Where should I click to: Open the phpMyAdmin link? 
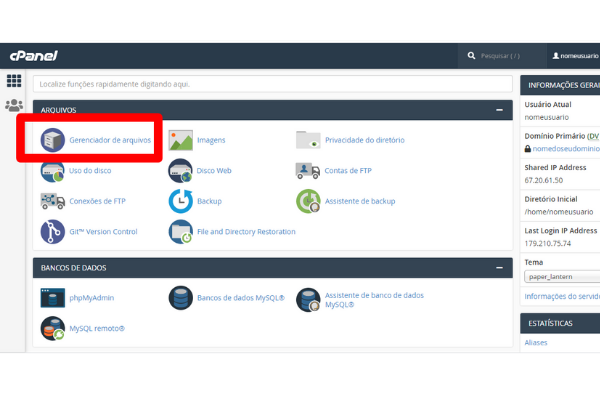(x=92, y=298)
